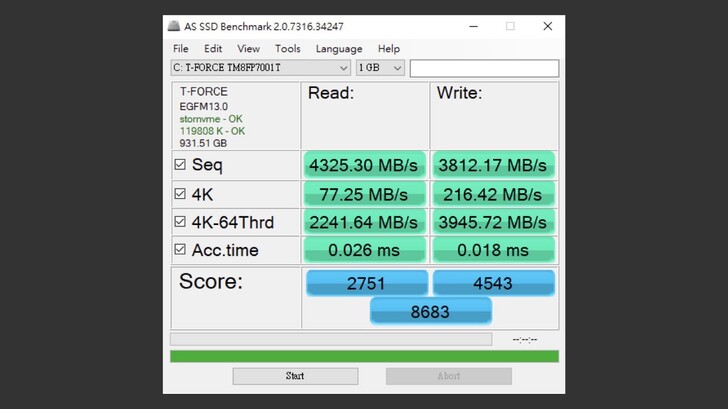Image resolution: width=728 pixels, height=409 pixels.
Task: Click the Start benchmark button
Action: click(x=295, y=376)
